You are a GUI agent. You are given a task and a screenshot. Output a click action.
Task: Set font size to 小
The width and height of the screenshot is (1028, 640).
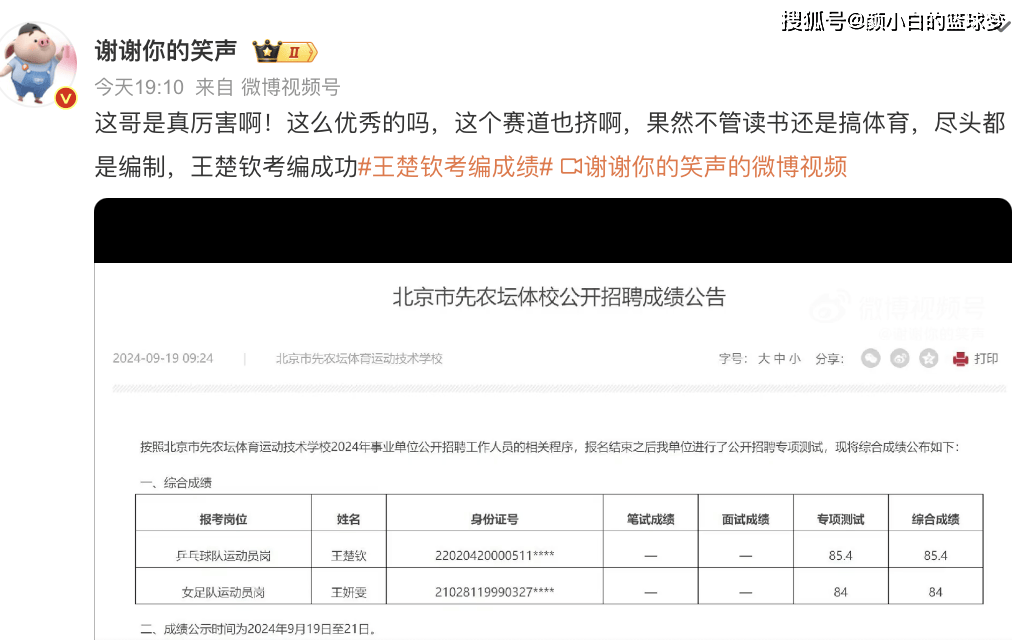pos(795,359)
